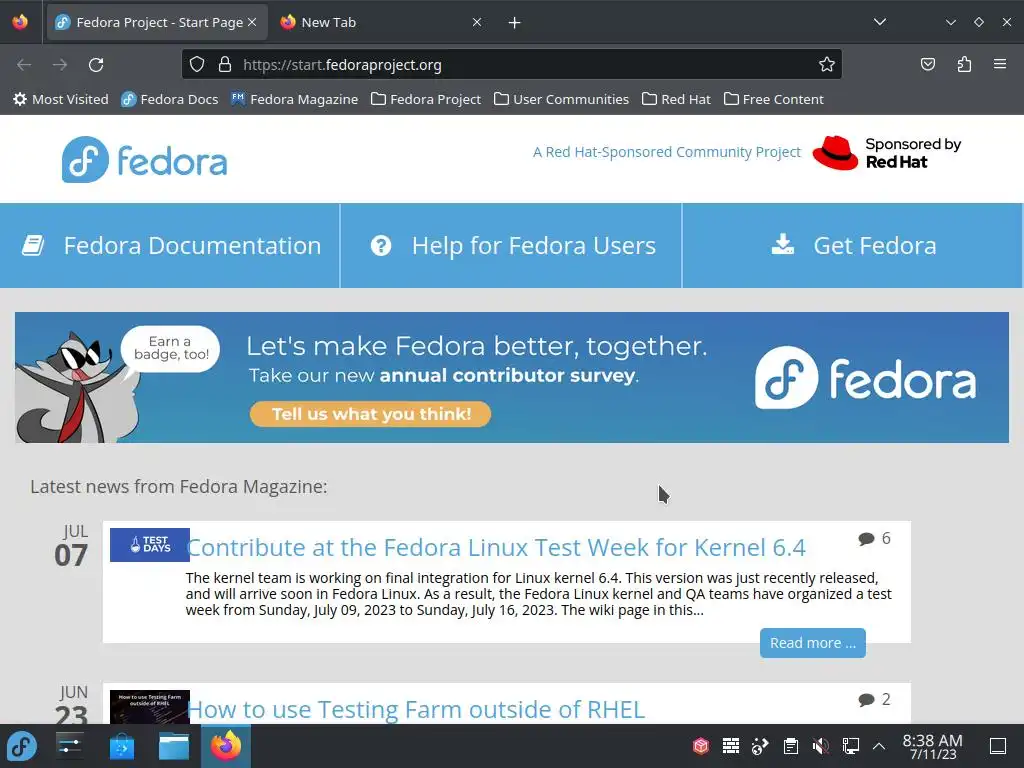Image resolution: width=1024 pixels, height=768 pixels.
Task: Expand the hidden system tray icons arrow
Action: [x=879, y=746]
